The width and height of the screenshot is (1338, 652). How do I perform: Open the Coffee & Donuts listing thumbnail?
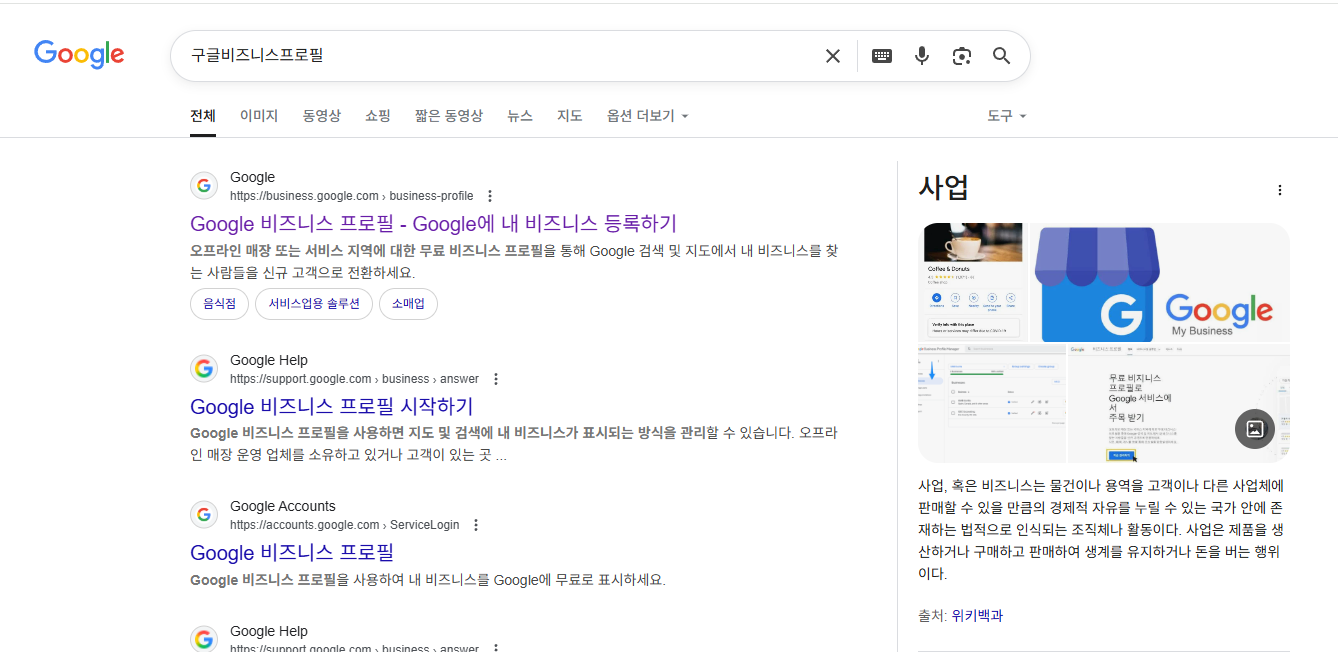point(973,282)
